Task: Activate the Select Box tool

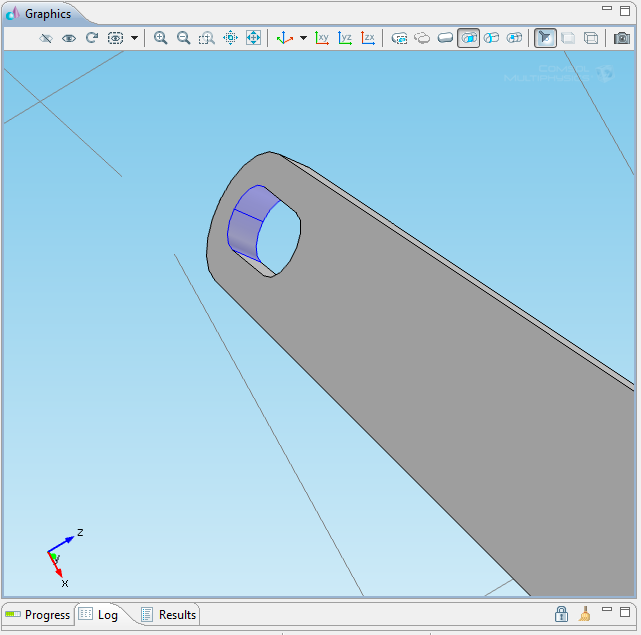Action: (x=399, y=38)
